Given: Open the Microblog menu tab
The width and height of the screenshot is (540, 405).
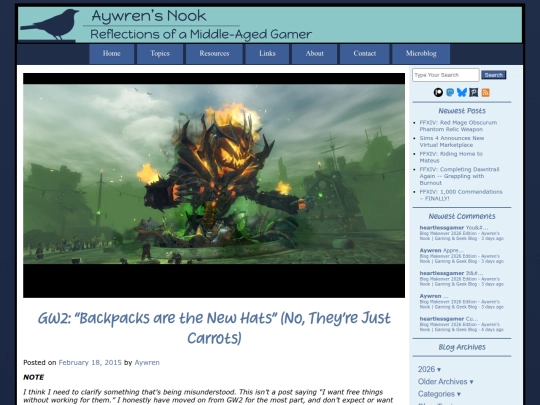Looking at the screenshot, I should pos(421,54).
